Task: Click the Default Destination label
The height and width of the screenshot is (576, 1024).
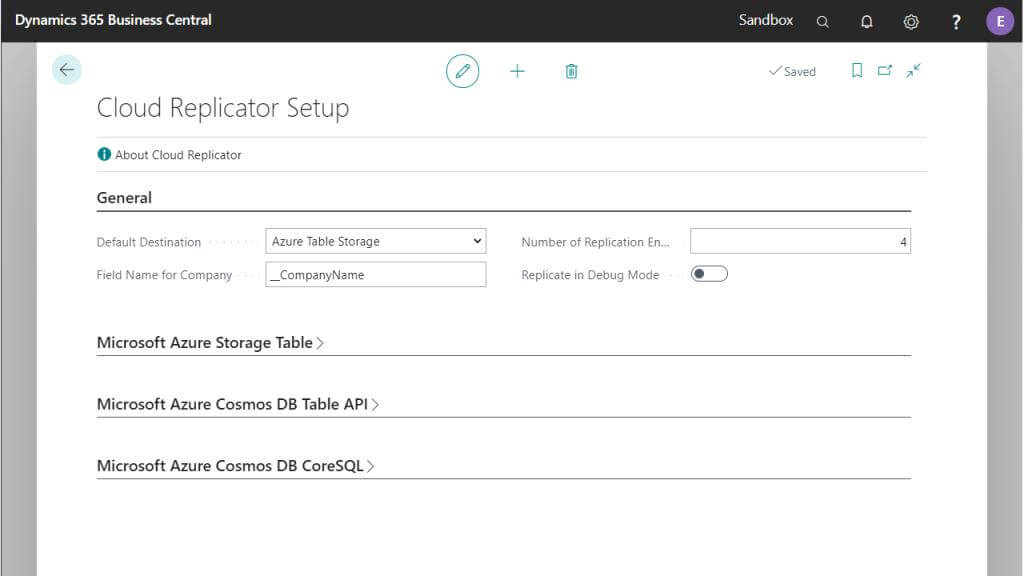Action: pyautogui.click(x=149, y=242)
